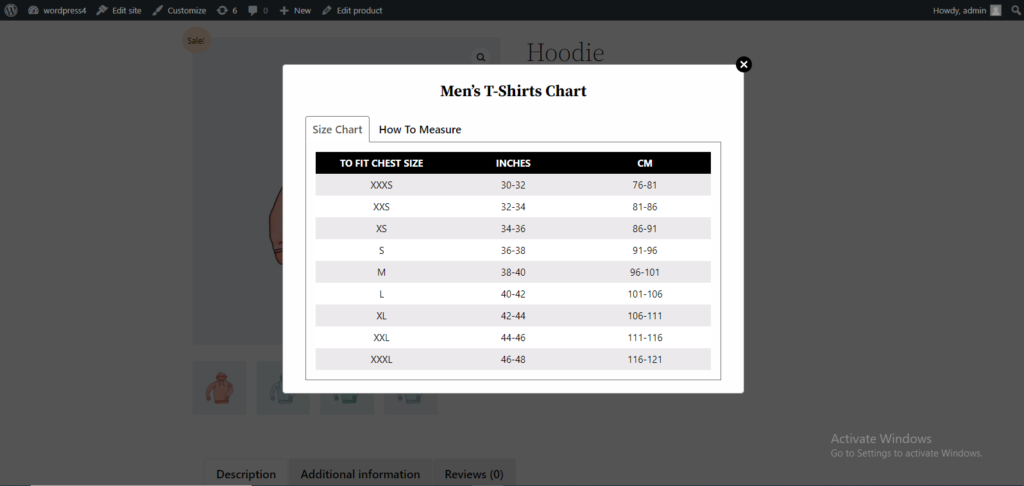Launch the Customize tool
Viewport: 1024px width, 486px height.
pyautogui.click(x=180, y=10)
